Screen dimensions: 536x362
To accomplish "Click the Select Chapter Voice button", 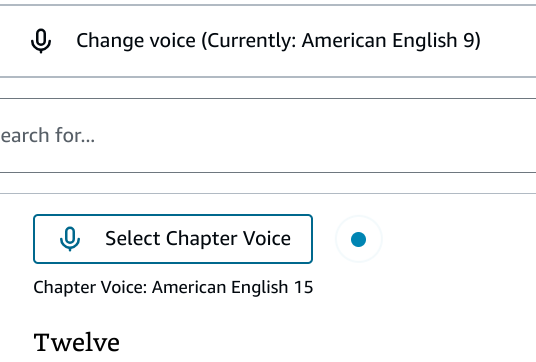I will point(173,239).
